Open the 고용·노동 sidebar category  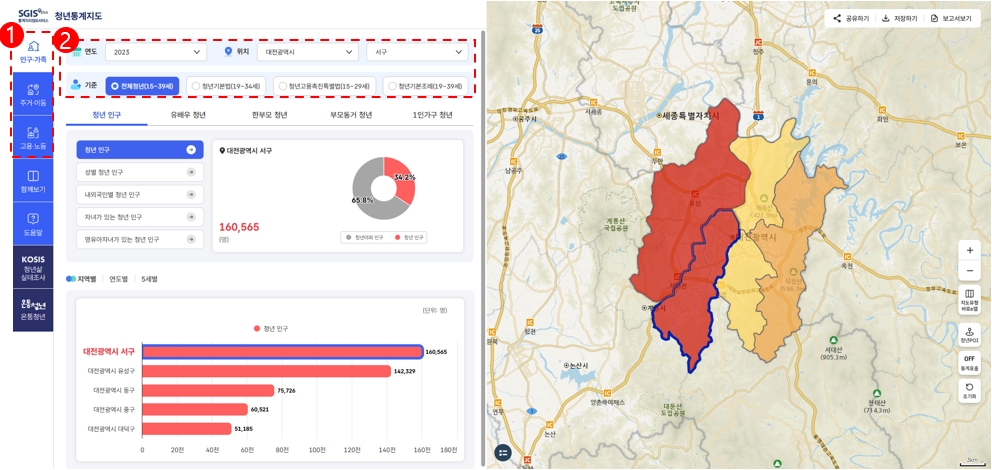(33, 137)
